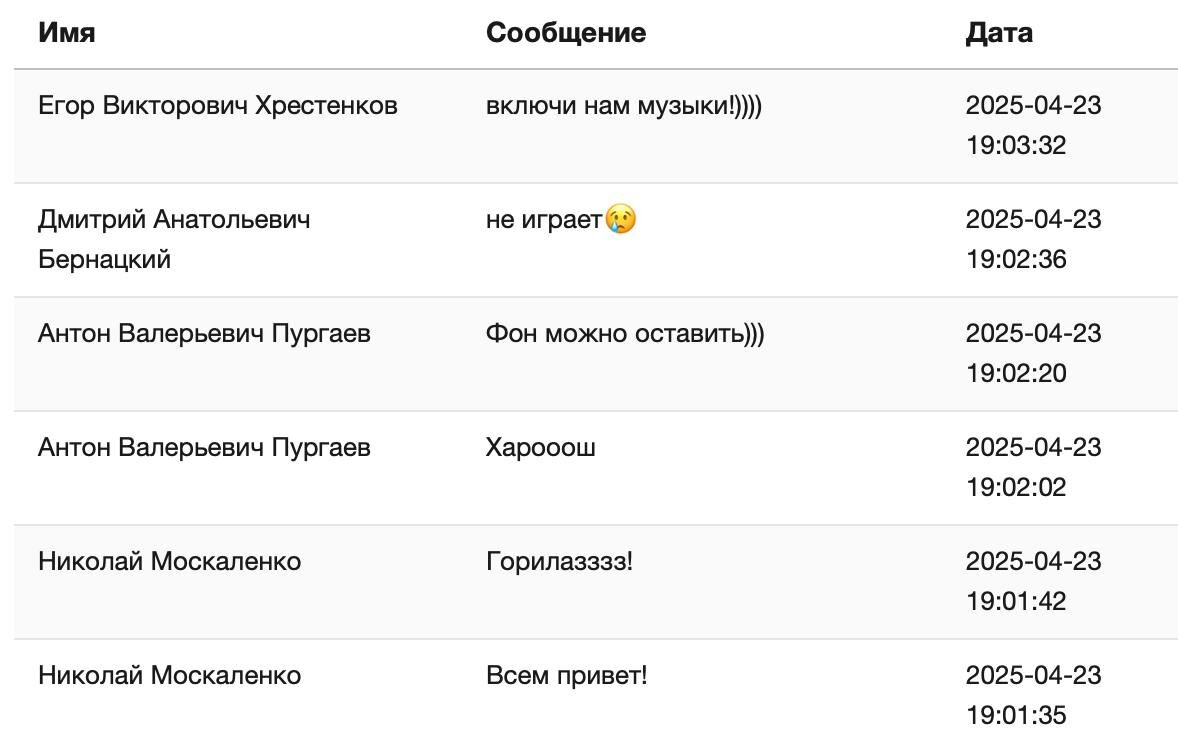Click the message включи нам музыки!))))
1178x744 pixels.
pyautogui.click(x=624, y=105)
